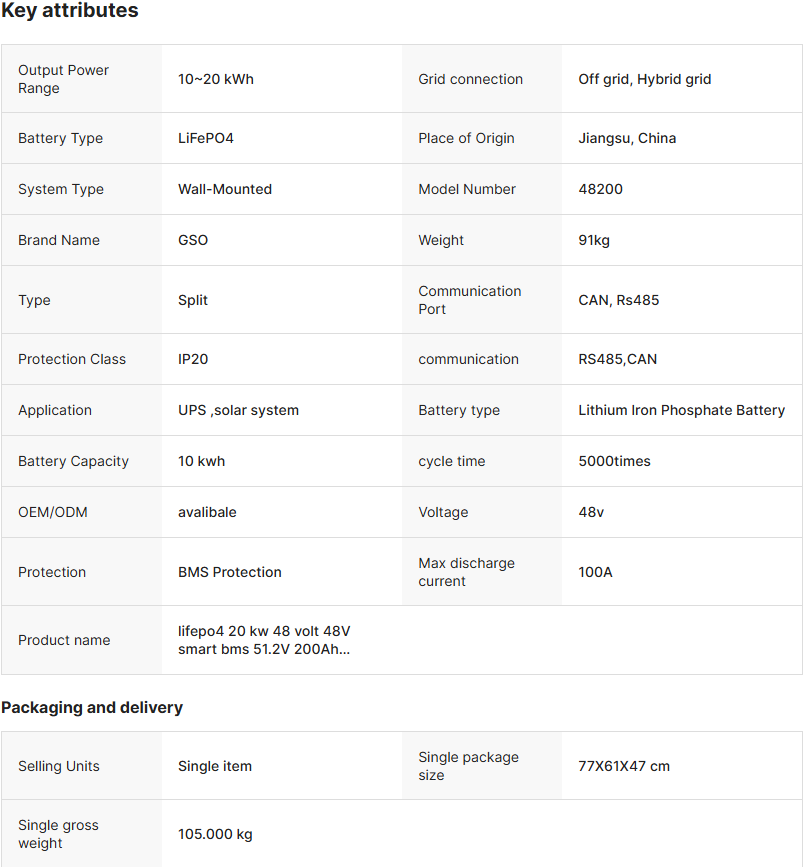Select the Off grid, Hybrid grid value

tap(645, 79)
